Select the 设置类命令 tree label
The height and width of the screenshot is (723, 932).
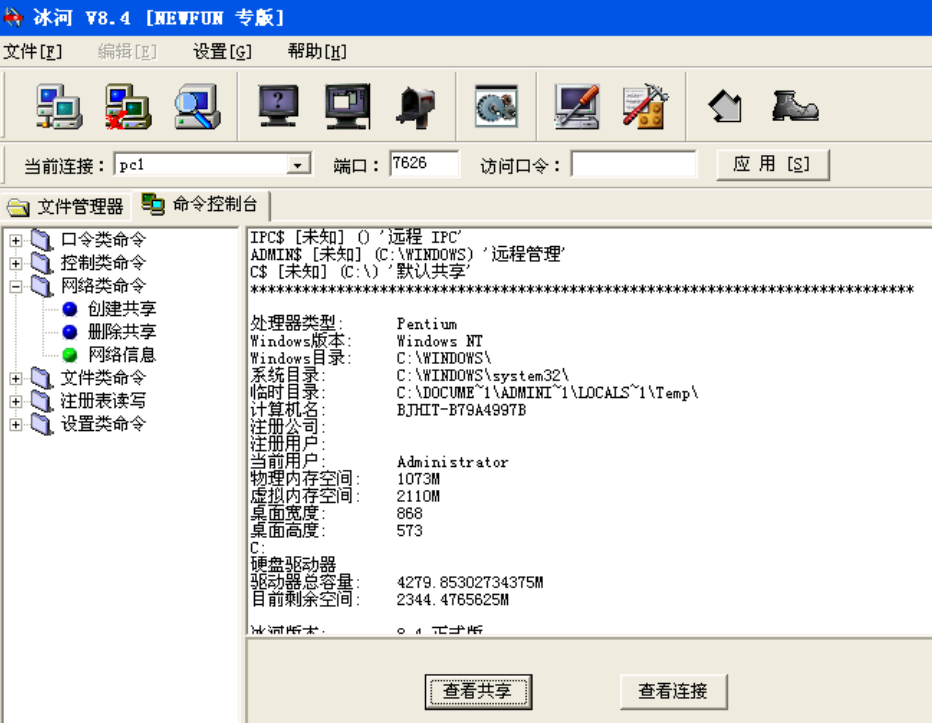[103, 424]
